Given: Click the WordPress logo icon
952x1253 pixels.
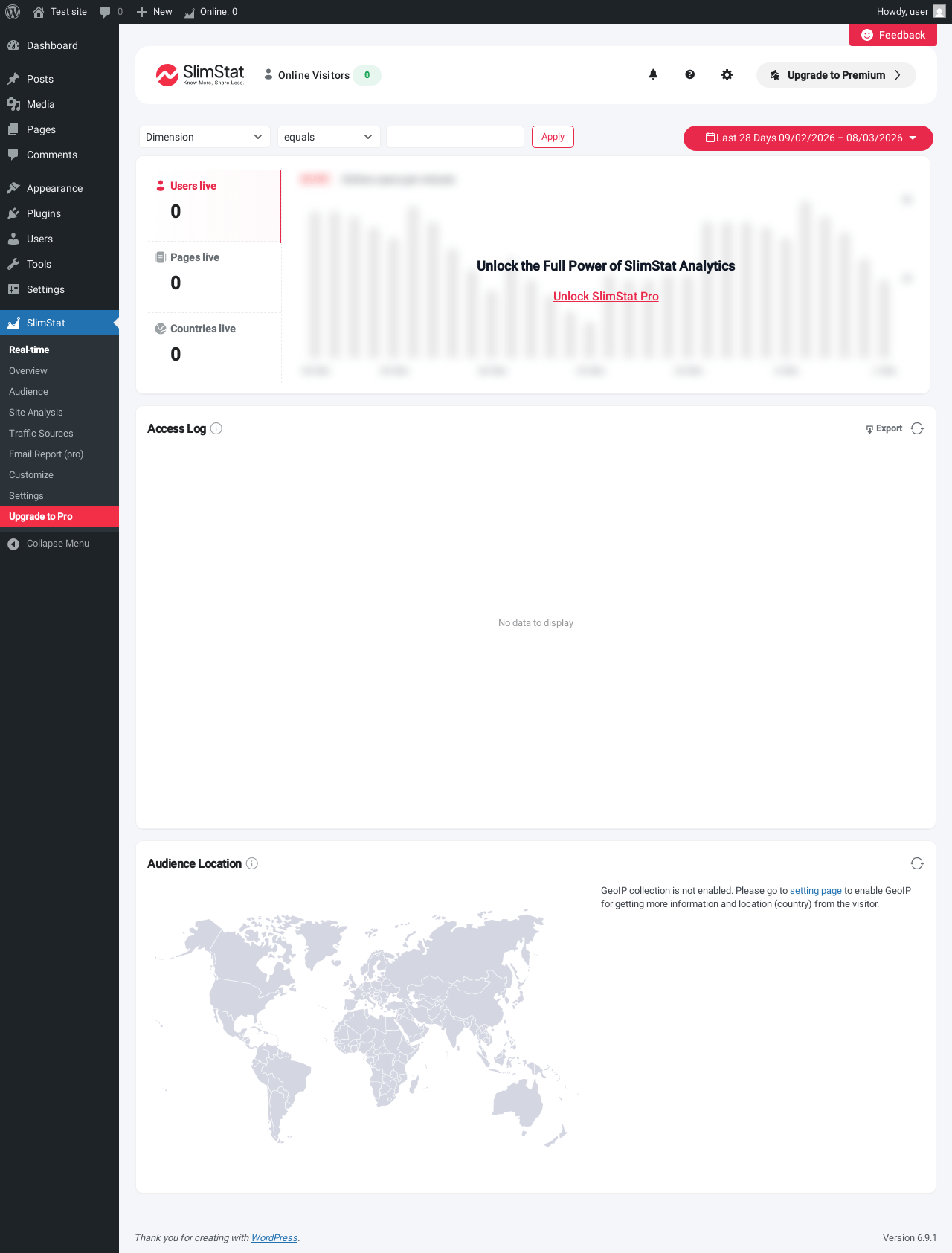Looking at the screenshot, I should click(x=13, y=12).
